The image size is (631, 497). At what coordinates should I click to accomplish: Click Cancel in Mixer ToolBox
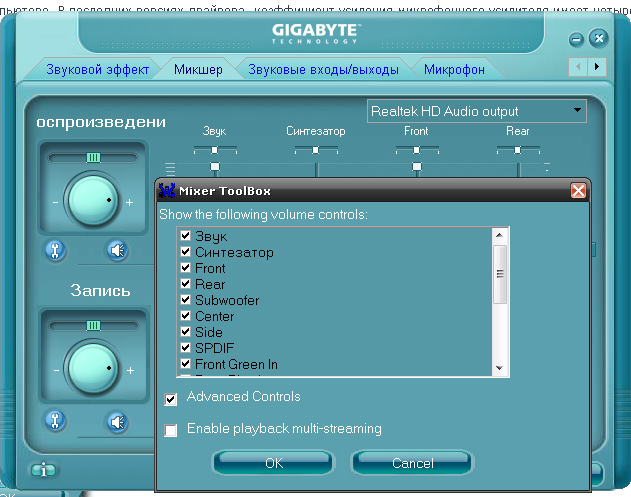412,463
